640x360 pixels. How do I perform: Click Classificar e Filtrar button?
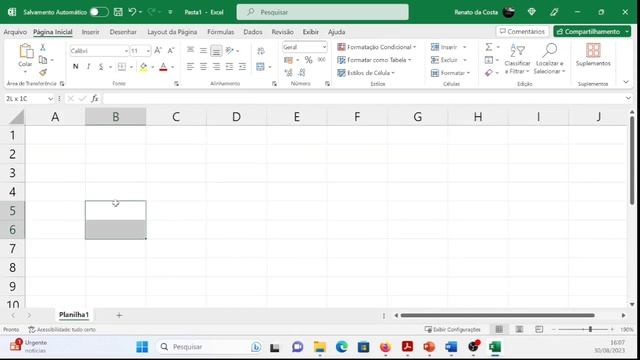[x=517, y=59]
